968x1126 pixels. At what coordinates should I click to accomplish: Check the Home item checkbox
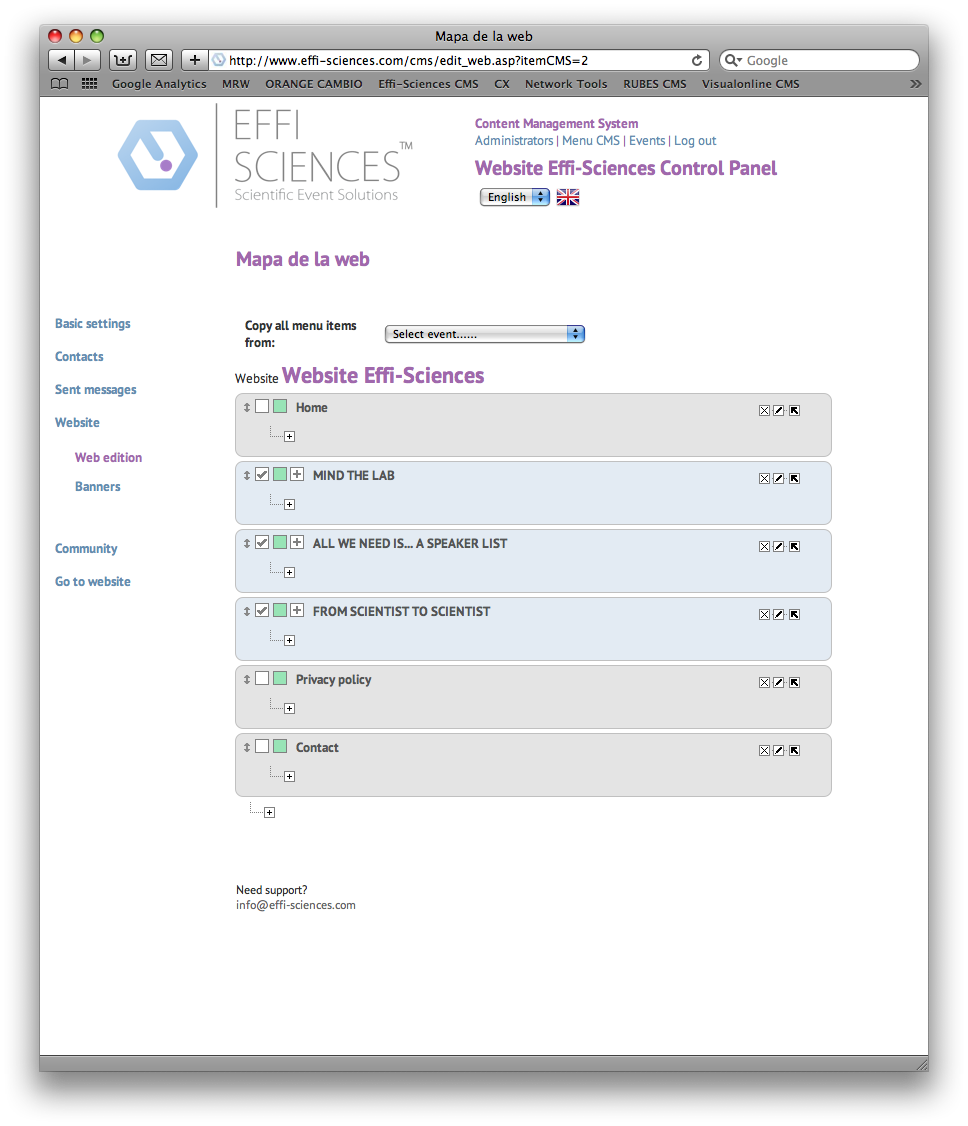coord(262,406)
